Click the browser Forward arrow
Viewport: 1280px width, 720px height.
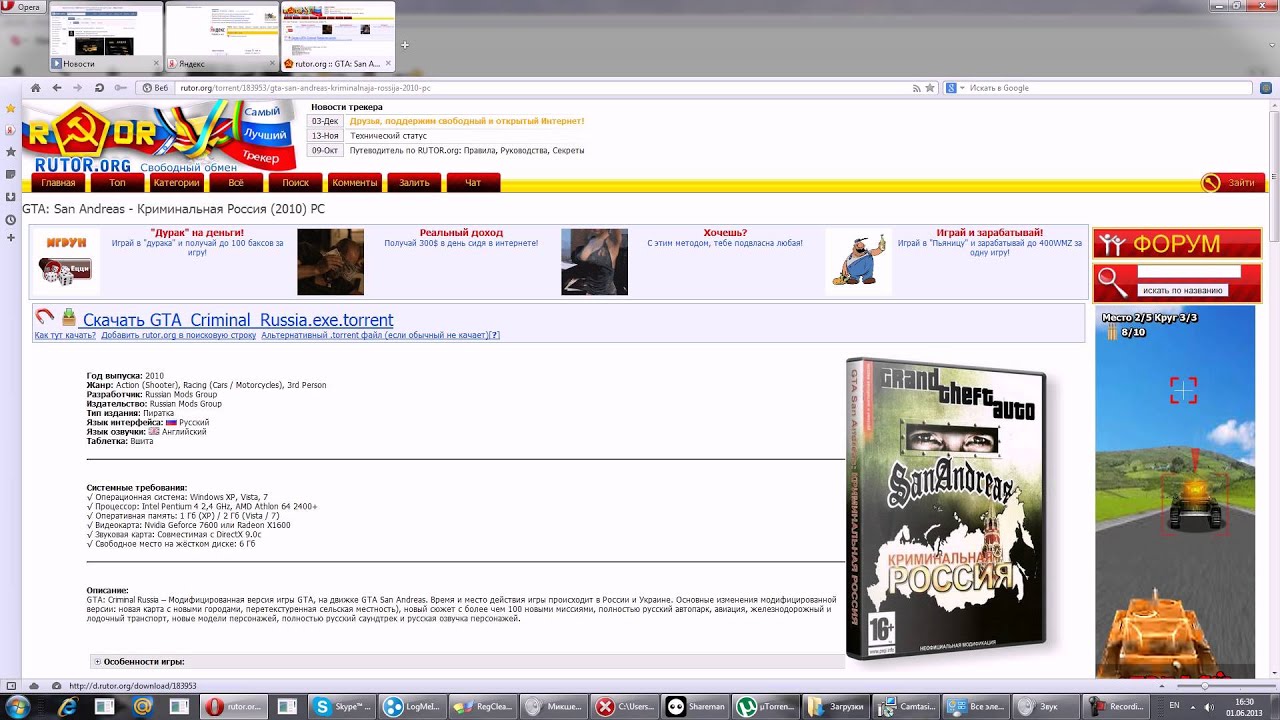78,88
